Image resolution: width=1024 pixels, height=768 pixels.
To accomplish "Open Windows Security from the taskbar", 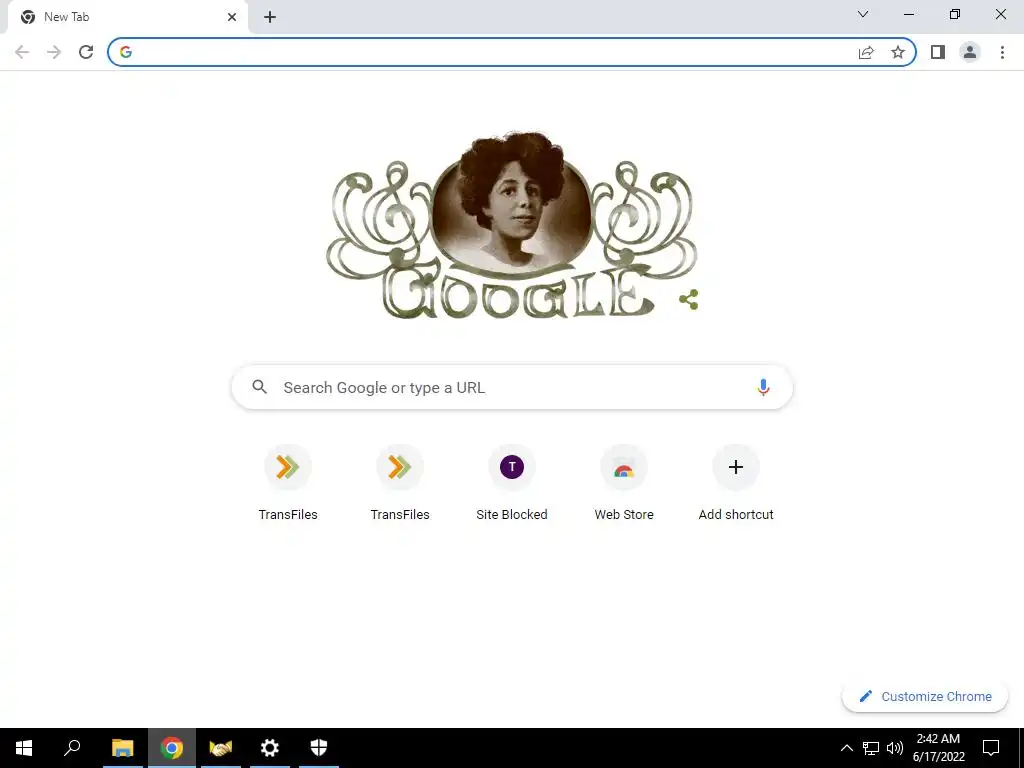I will (319, 748).
